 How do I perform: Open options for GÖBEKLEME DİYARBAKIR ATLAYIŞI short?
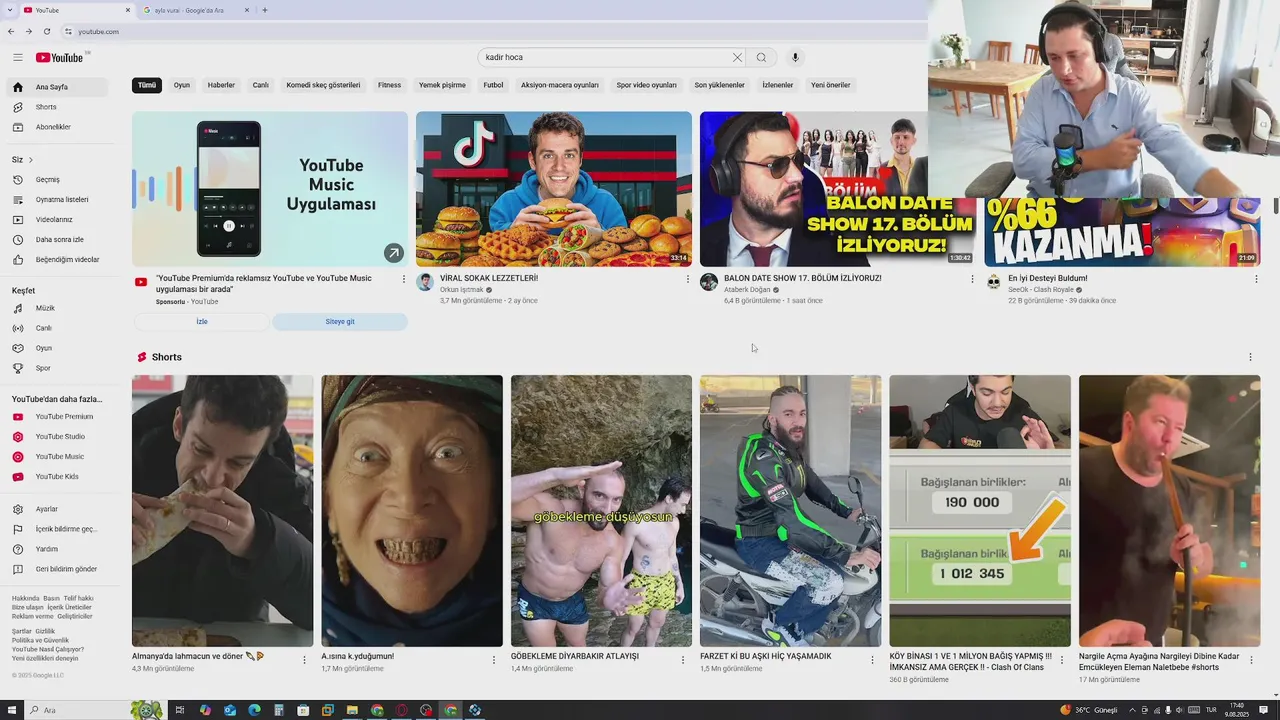tap(683, 660)
